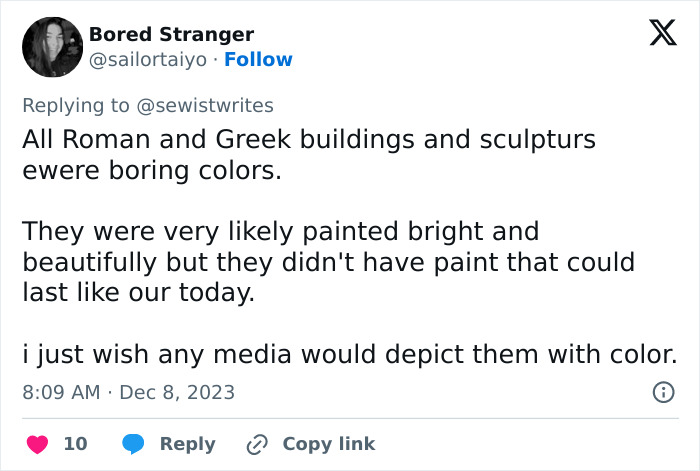This screenshot has height=471, width=700.
Task: Click the chain link icon
Action: (x=257, y=443)
